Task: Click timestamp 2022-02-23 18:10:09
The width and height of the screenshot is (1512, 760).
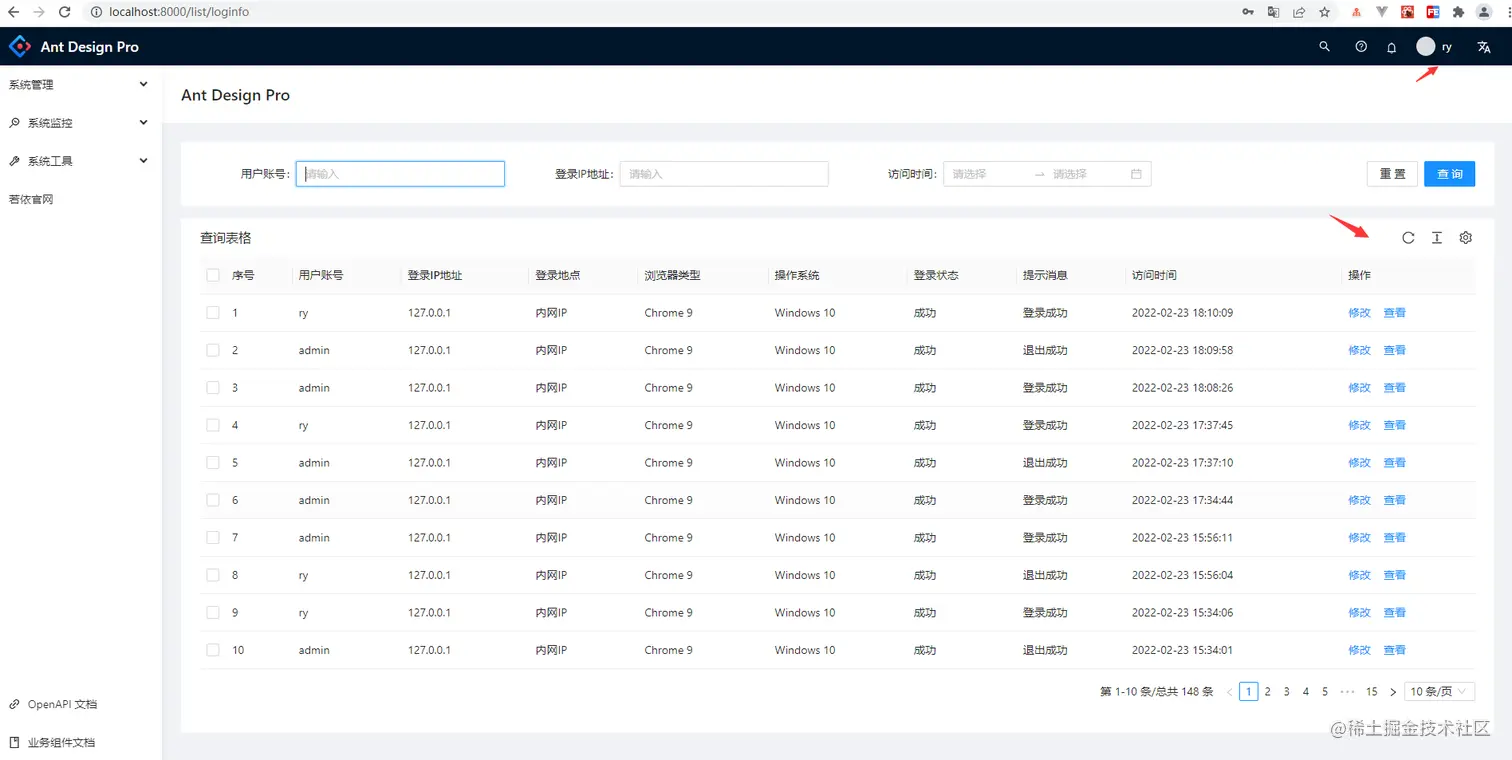Action: coord(1182,313)
